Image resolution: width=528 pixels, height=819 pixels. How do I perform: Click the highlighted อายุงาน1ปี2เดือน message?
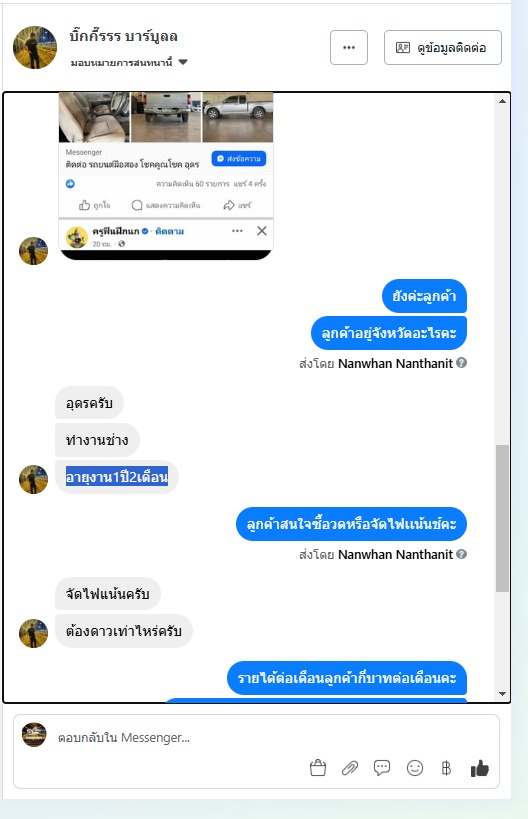[117, 477]
